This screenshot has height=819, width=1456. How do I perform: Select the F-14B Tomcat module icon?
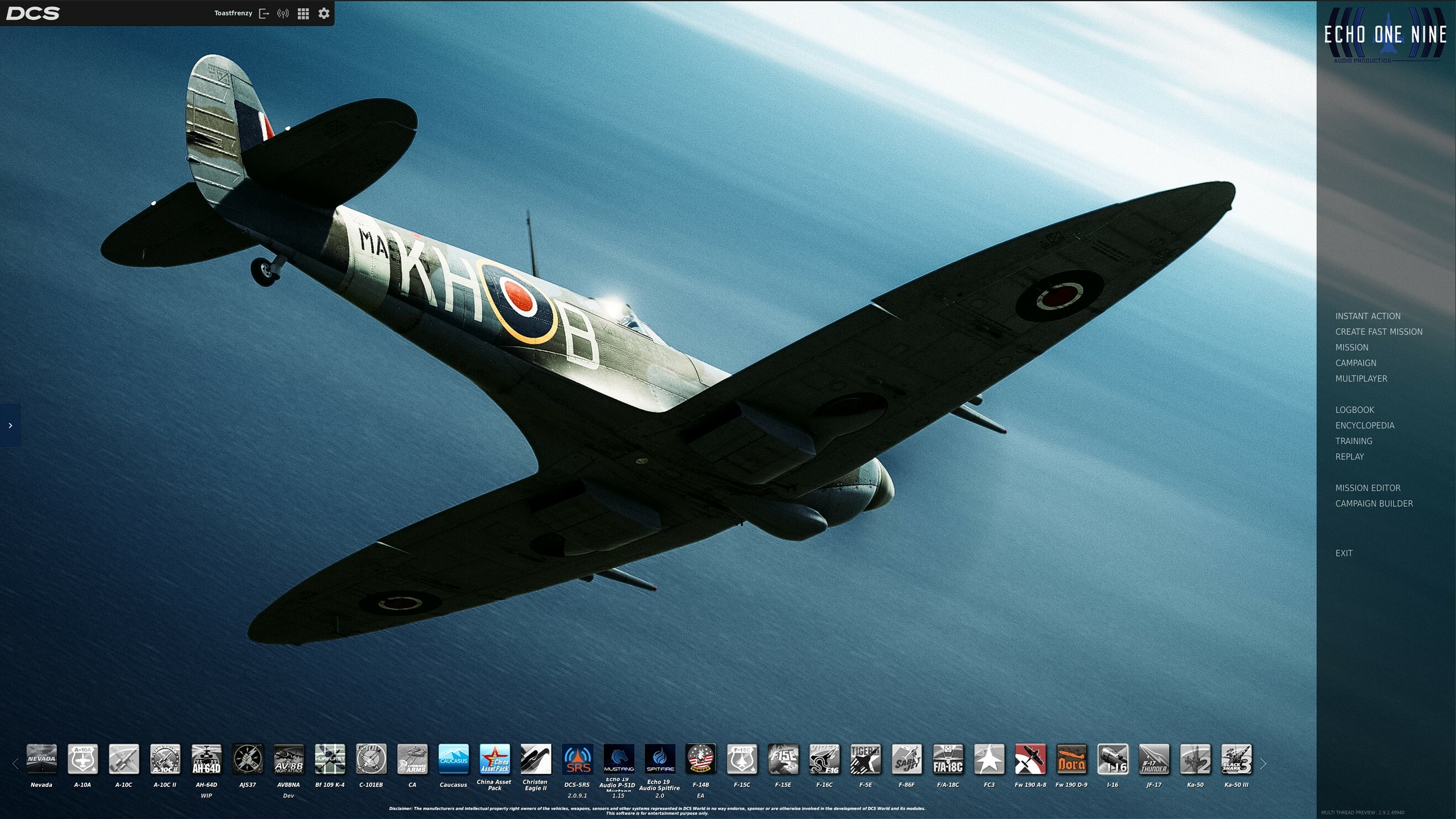tap(700, 759)
